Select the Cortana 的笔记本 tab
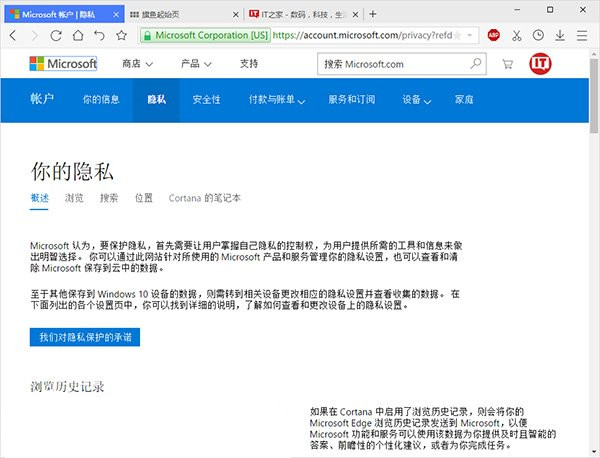Viewport: 600px width, 458px height. (205, 198)
